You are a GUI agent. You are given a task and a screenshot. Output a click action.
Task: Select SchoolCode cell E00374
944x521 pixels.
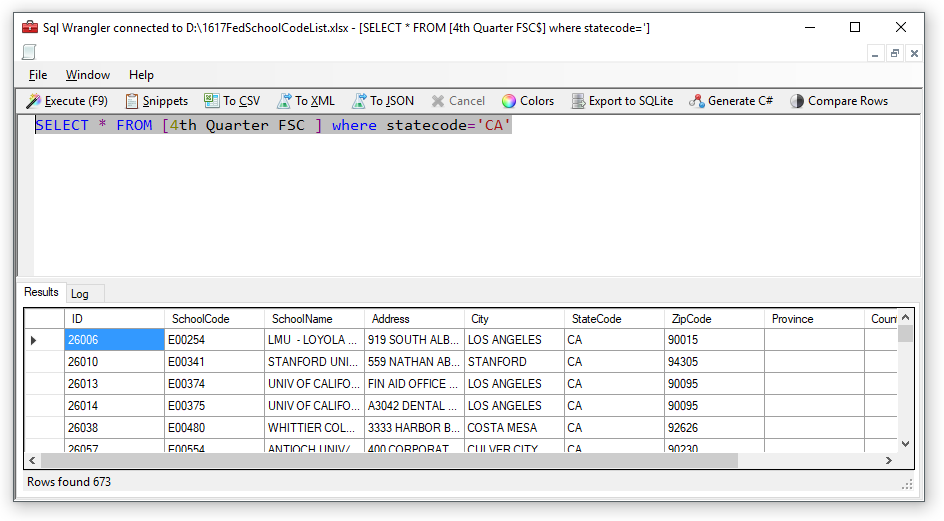click(214, 384)
